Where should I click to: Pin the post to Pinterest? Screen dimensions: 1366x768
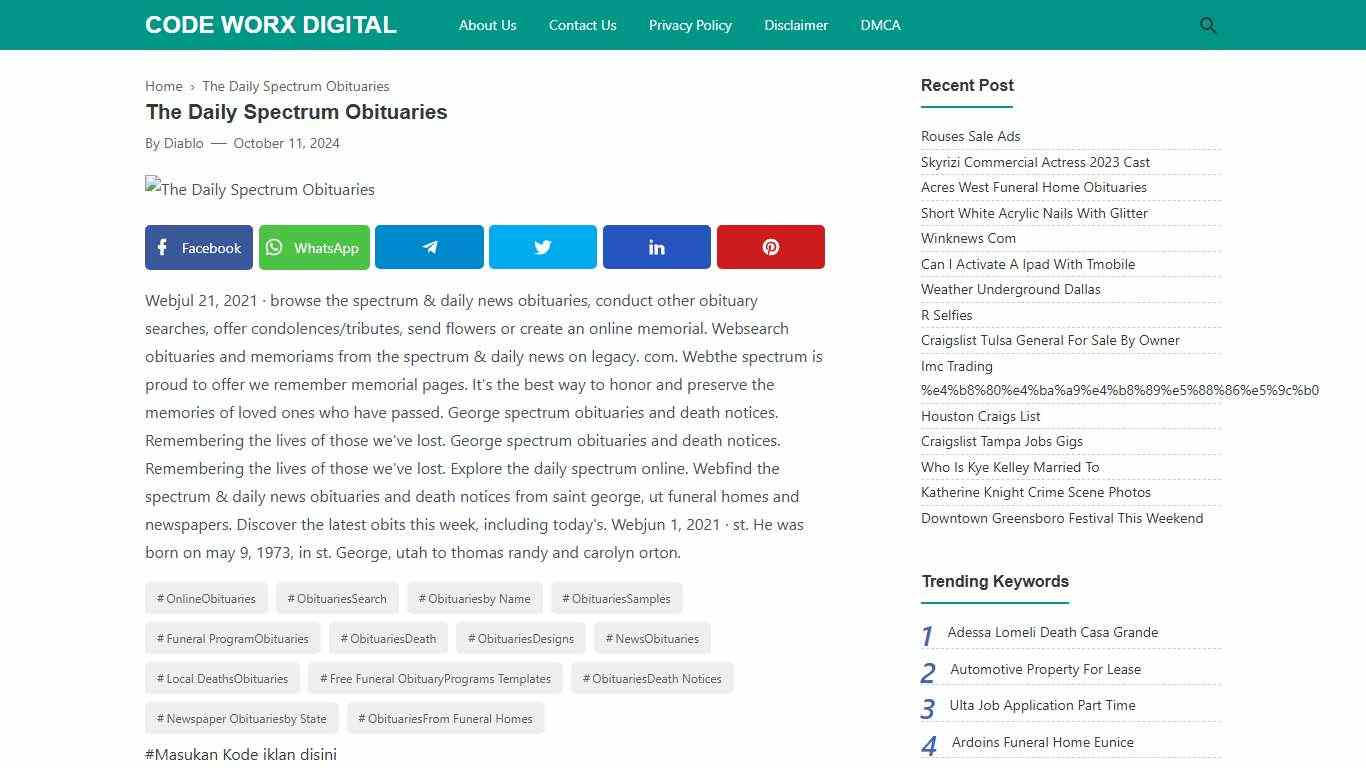[x=770, y=247]
